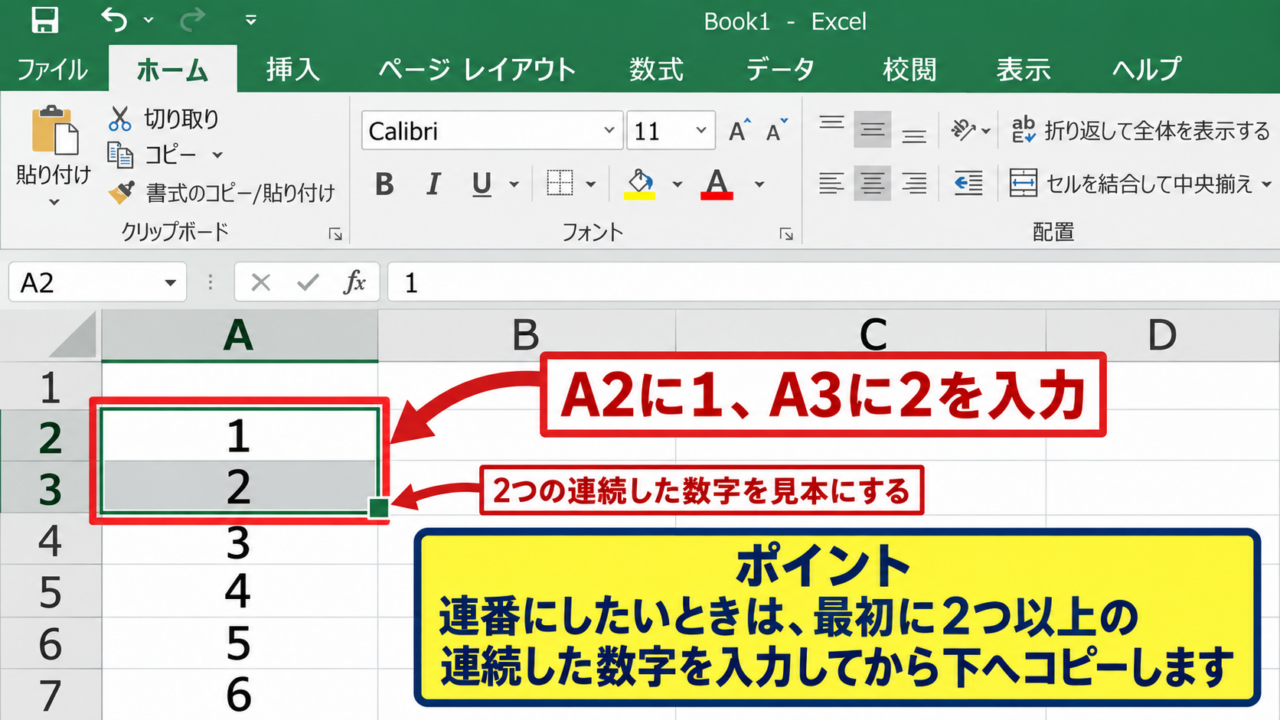Expand the Name Box dropdown arrow
Viewport: 1280px width, 720px height.
pos(170,283)
